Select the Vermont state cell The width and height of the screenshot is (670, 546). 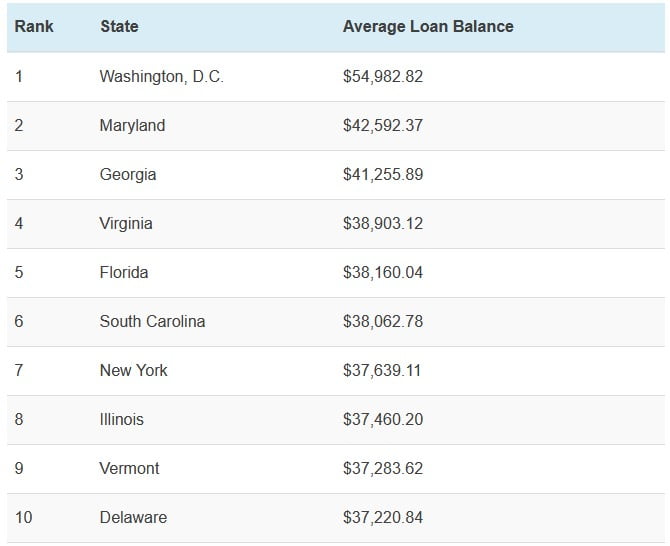pos(129,468)
